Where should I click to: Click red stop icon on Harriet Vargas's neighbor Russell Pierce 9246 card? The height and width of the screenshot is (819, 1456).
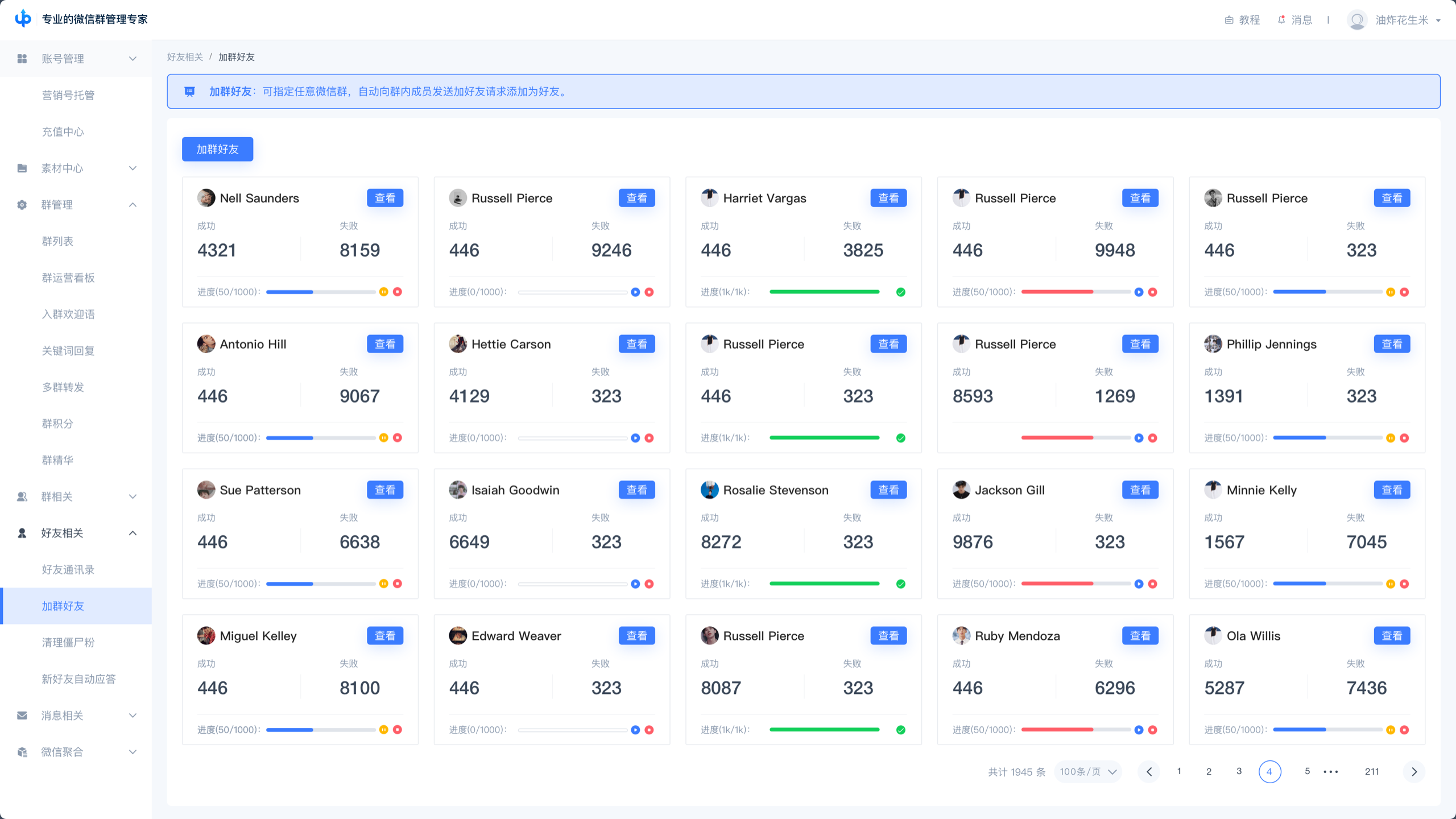click(x=649, y=292)
